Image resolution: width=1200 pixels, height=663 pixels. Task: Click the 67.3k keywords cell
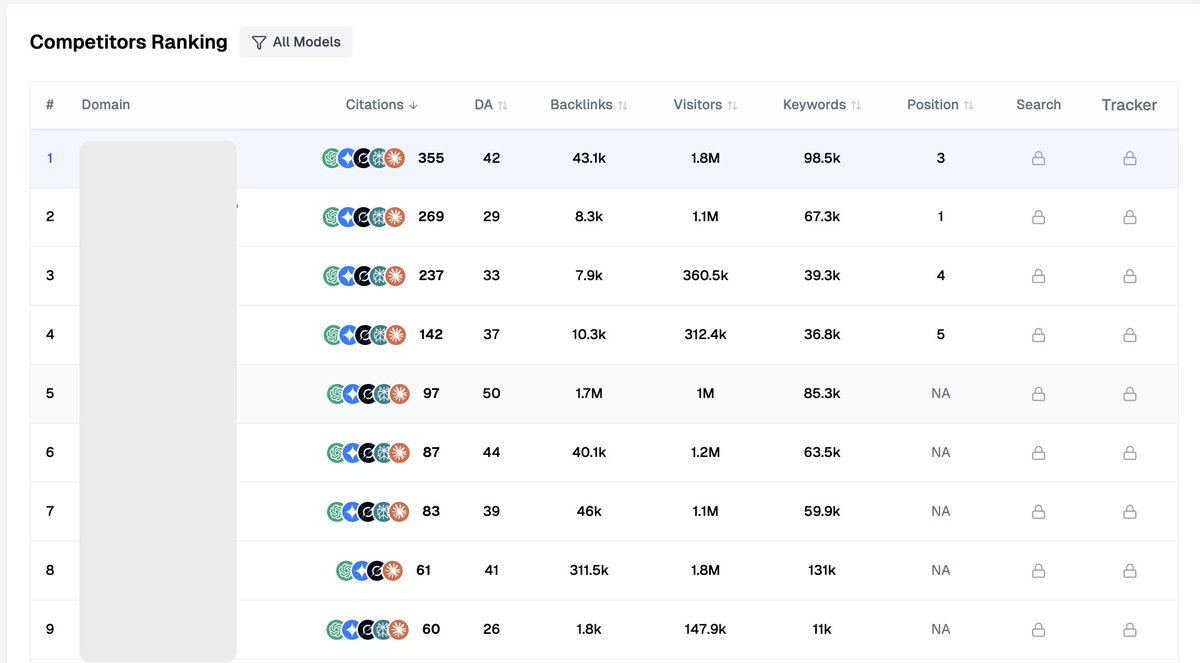(x=822, y=217)
